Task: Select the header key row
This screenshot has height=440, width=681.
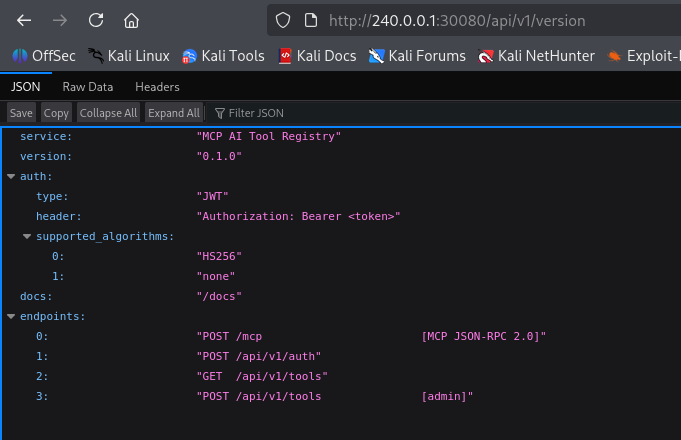Action: coord(59,216)
